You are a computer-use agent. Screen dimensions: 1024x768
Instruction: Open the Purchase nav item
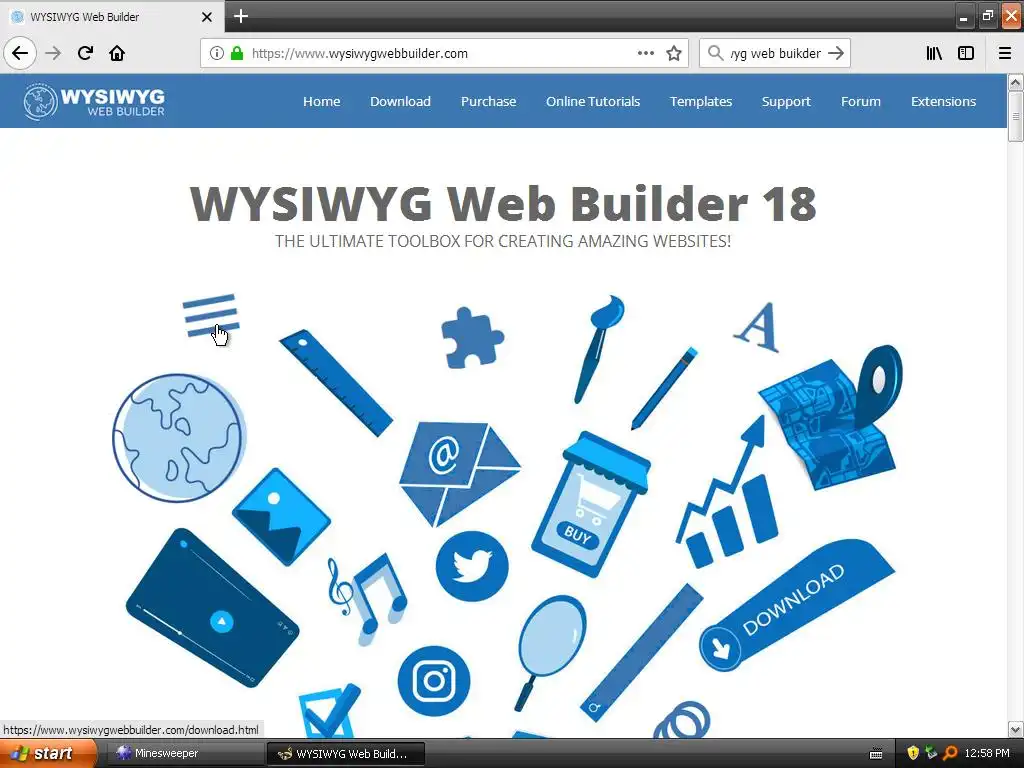click(488, 101)
